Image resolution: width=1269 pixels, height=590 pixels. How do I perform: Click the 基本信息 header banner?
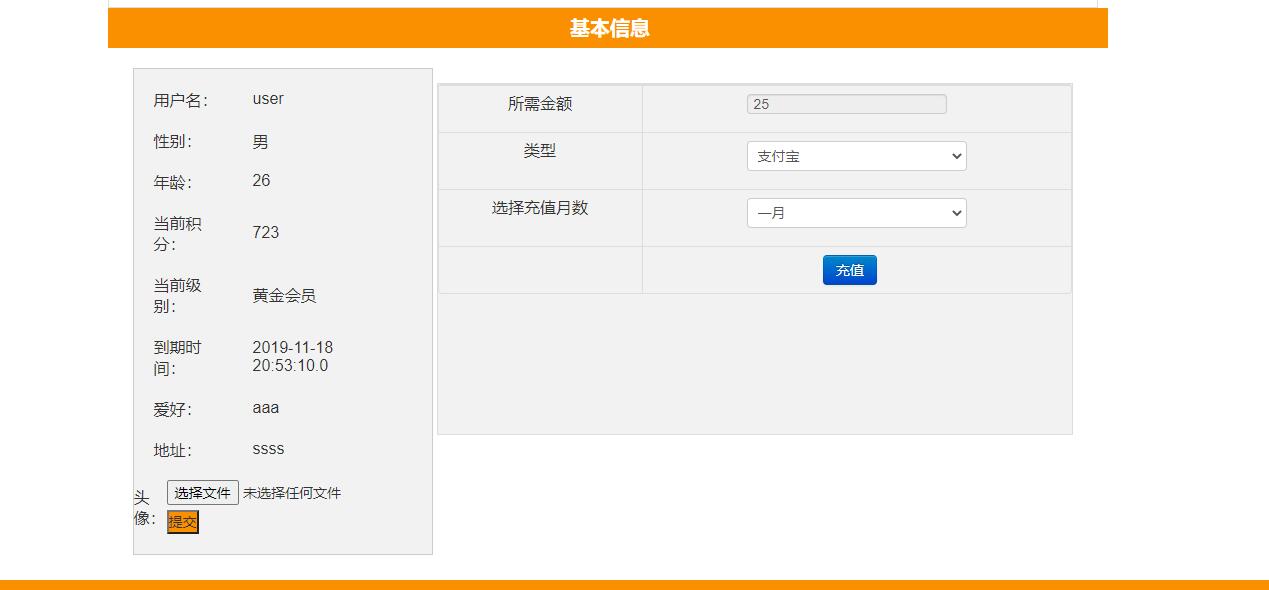point(608,28)
